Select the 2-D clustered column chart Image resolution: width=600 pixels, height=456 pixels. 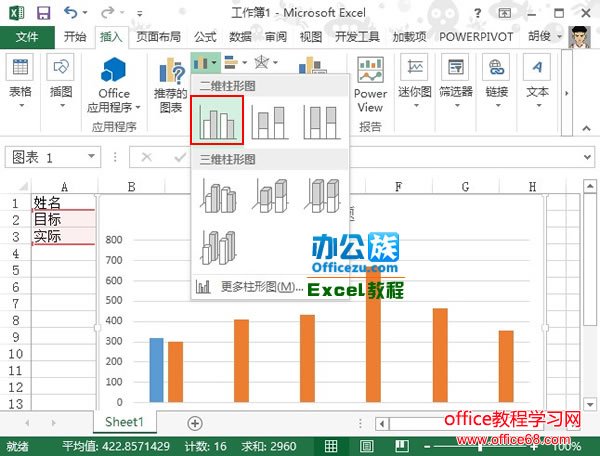point(217,120)
